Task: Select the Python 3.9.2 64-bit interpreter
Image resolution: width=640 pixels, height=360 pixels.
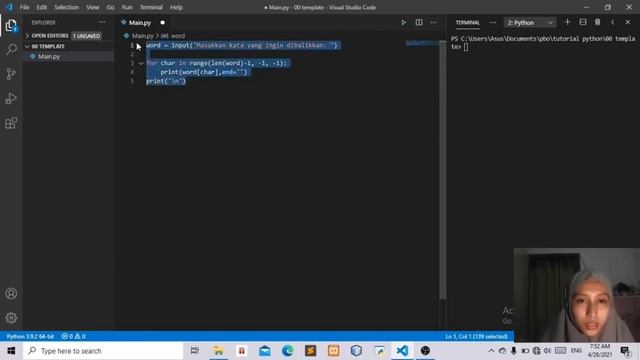Action: (x=30, y=336)
